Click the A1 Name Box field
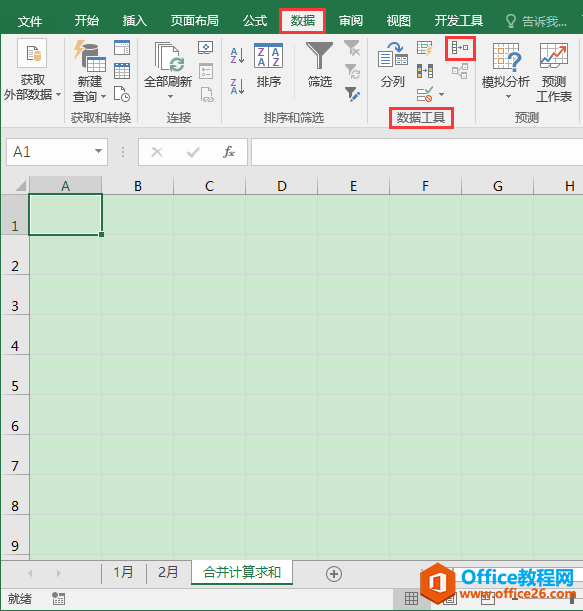 [57, 152]
